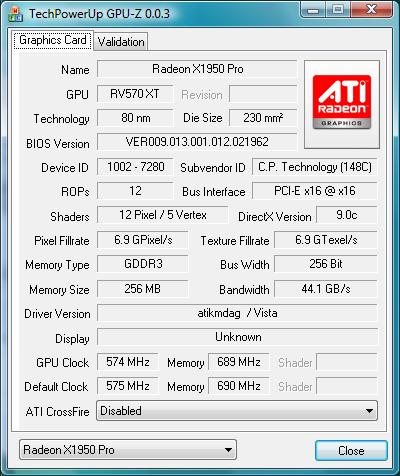Switch to the Validation tab
400x476 pixels.
[121, 42]
